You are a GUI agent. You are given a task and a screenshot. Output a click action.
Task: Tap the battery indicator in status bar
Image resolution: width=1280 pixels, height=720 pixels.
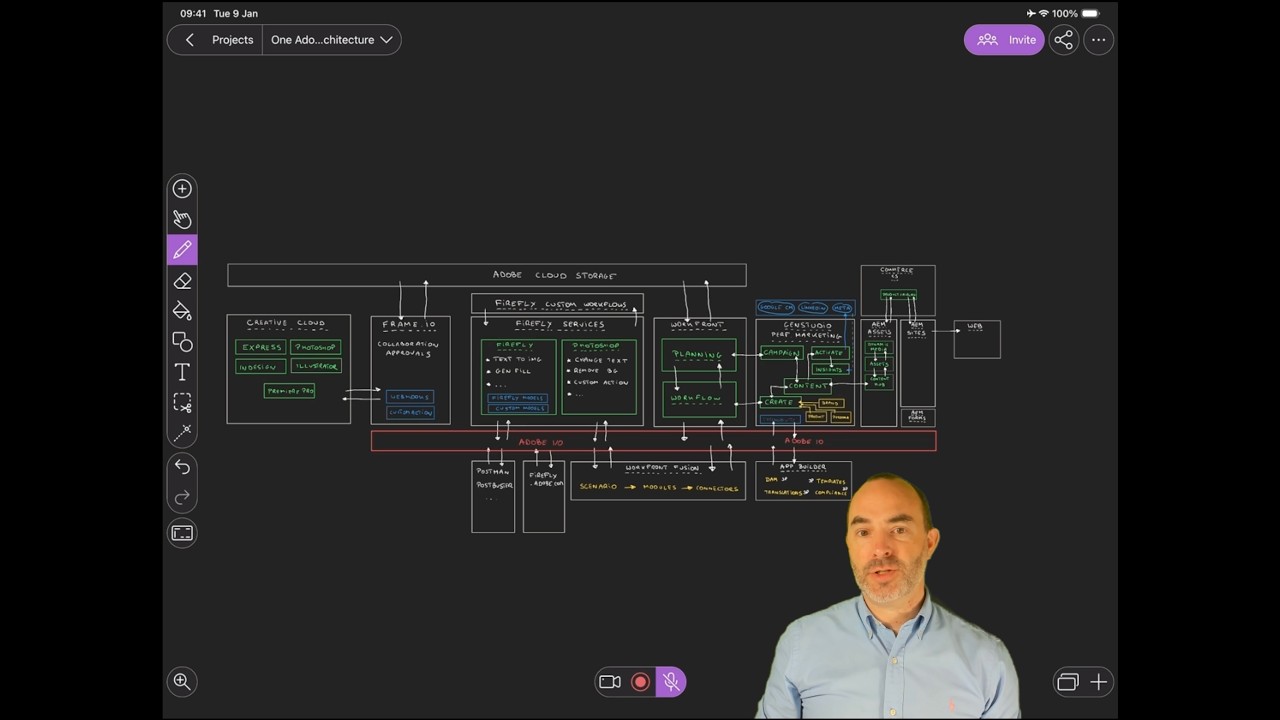point(1090,14)
